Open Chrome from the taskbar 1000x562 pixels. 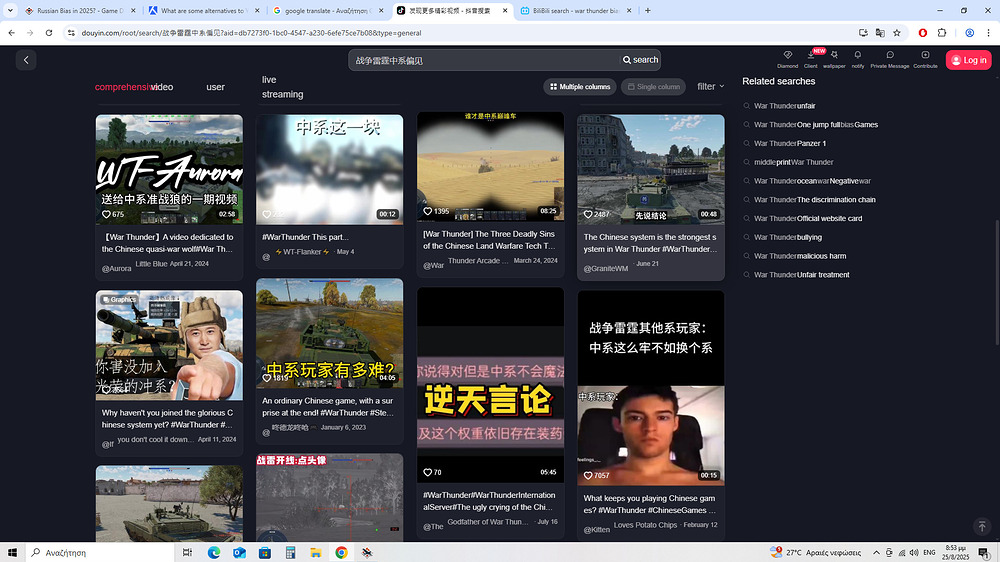point(341,552)
